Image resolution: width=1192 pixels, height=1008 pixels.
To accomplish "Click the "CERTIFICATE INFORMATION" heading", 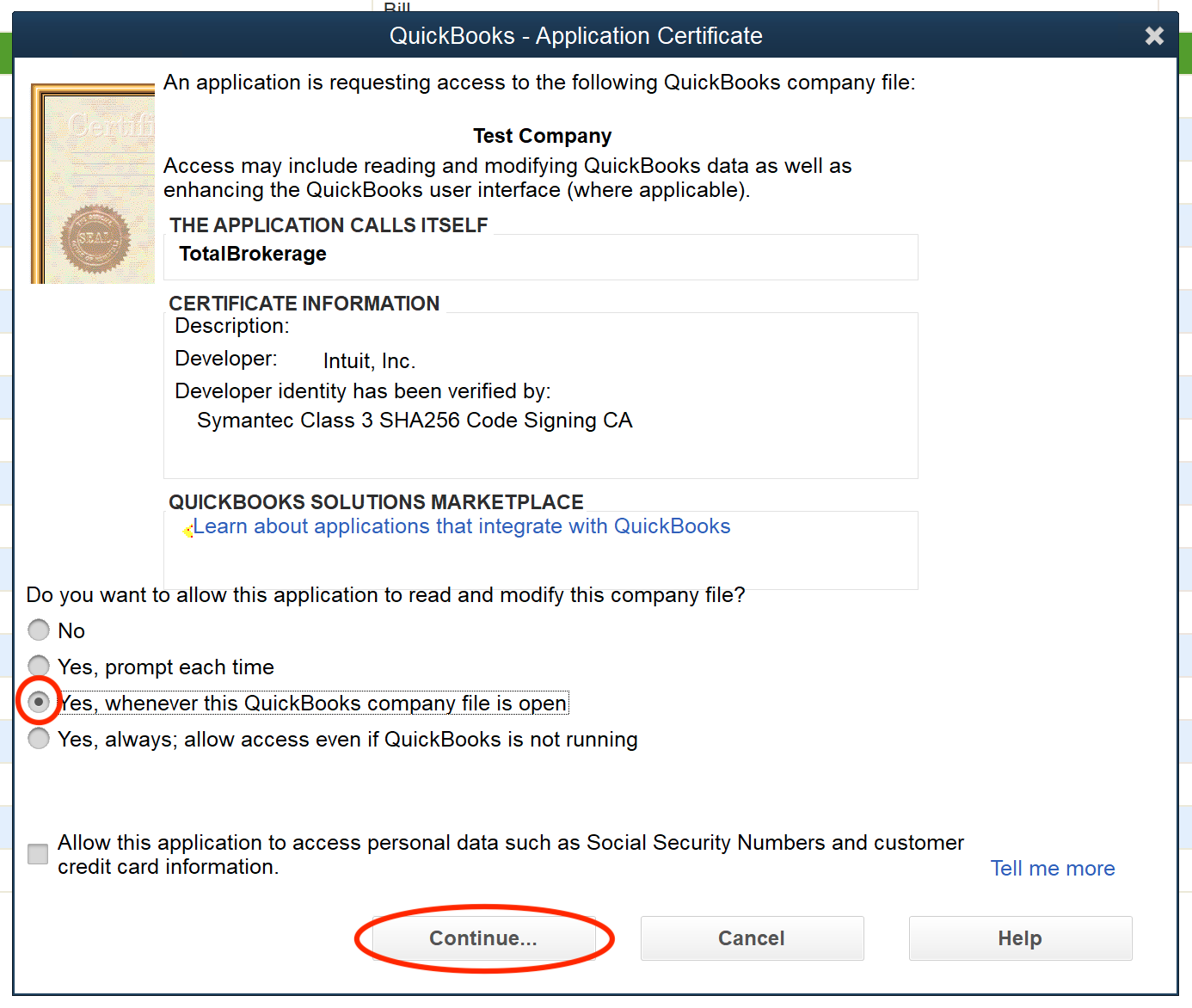I will click(x=304, y=304).
